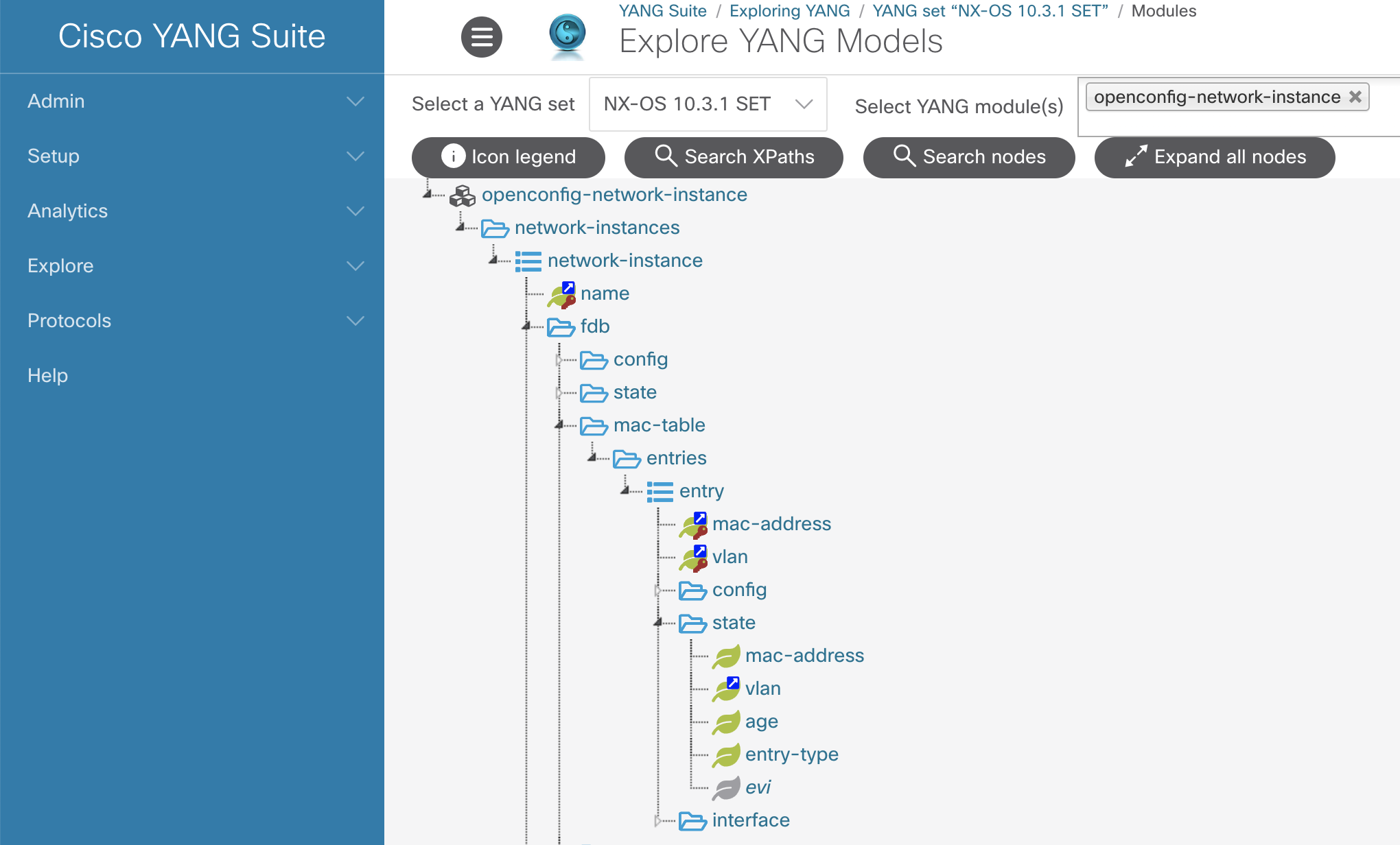Expand the fdb config node arrow

coord(559,359)
